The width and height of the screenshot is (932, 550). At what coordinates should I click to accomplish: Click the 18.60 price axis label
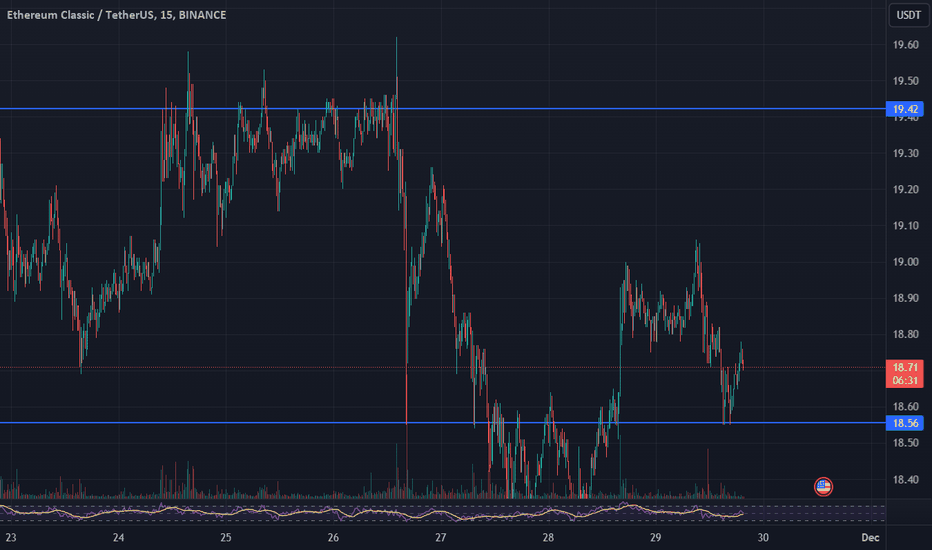click(905, 407)
